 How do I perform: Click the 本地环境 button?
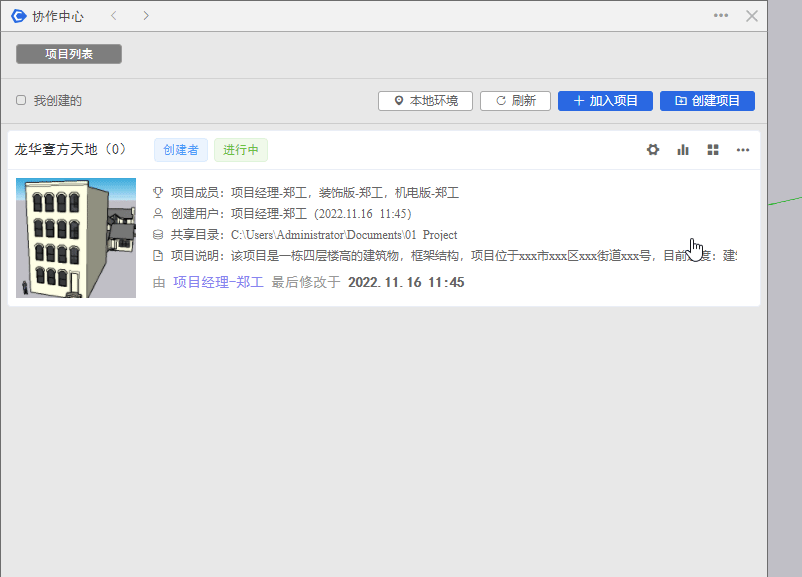[425, 101]
